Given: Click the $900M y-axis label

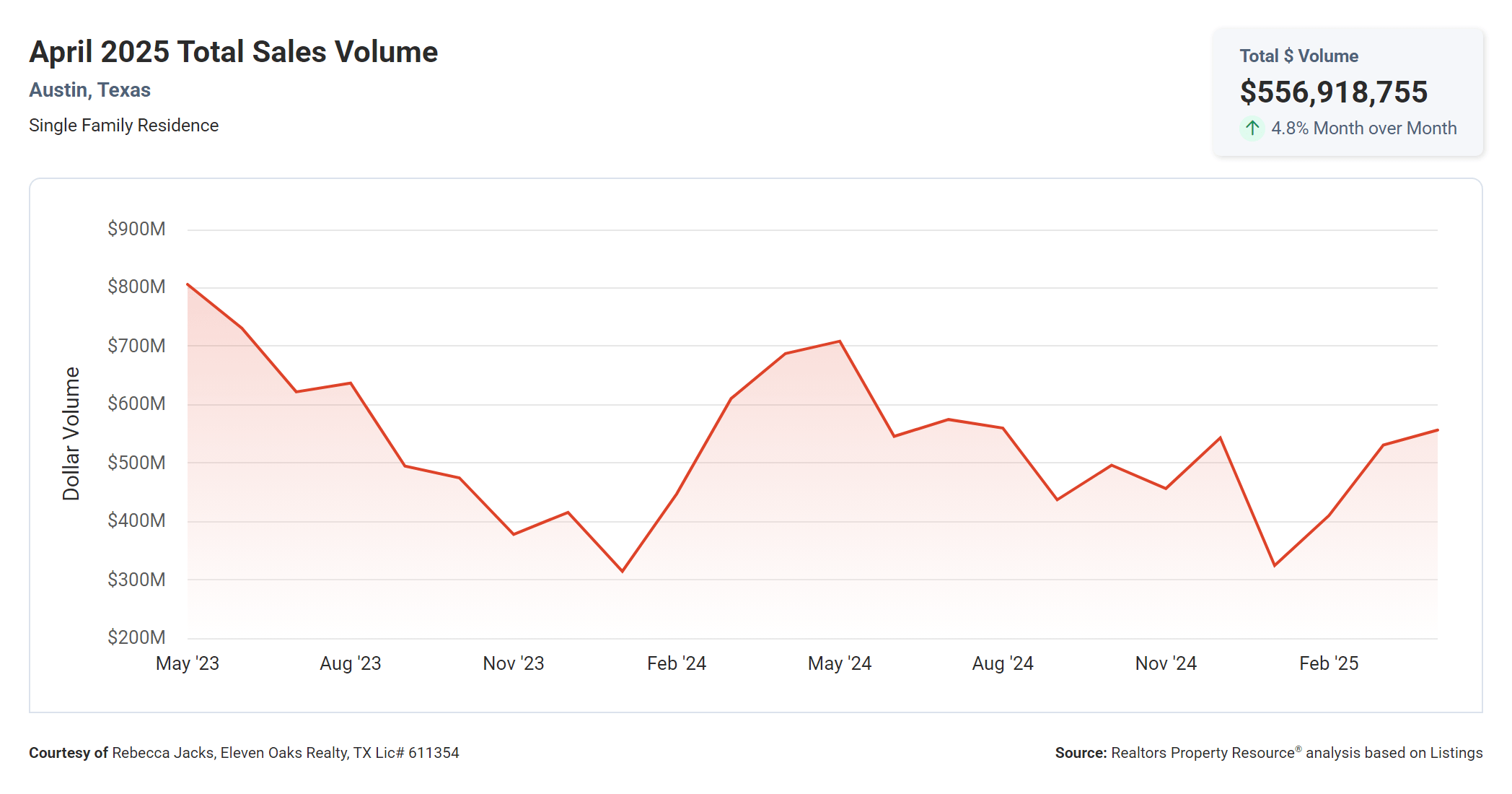Looking at the screenshot, I should click(136, 229).
